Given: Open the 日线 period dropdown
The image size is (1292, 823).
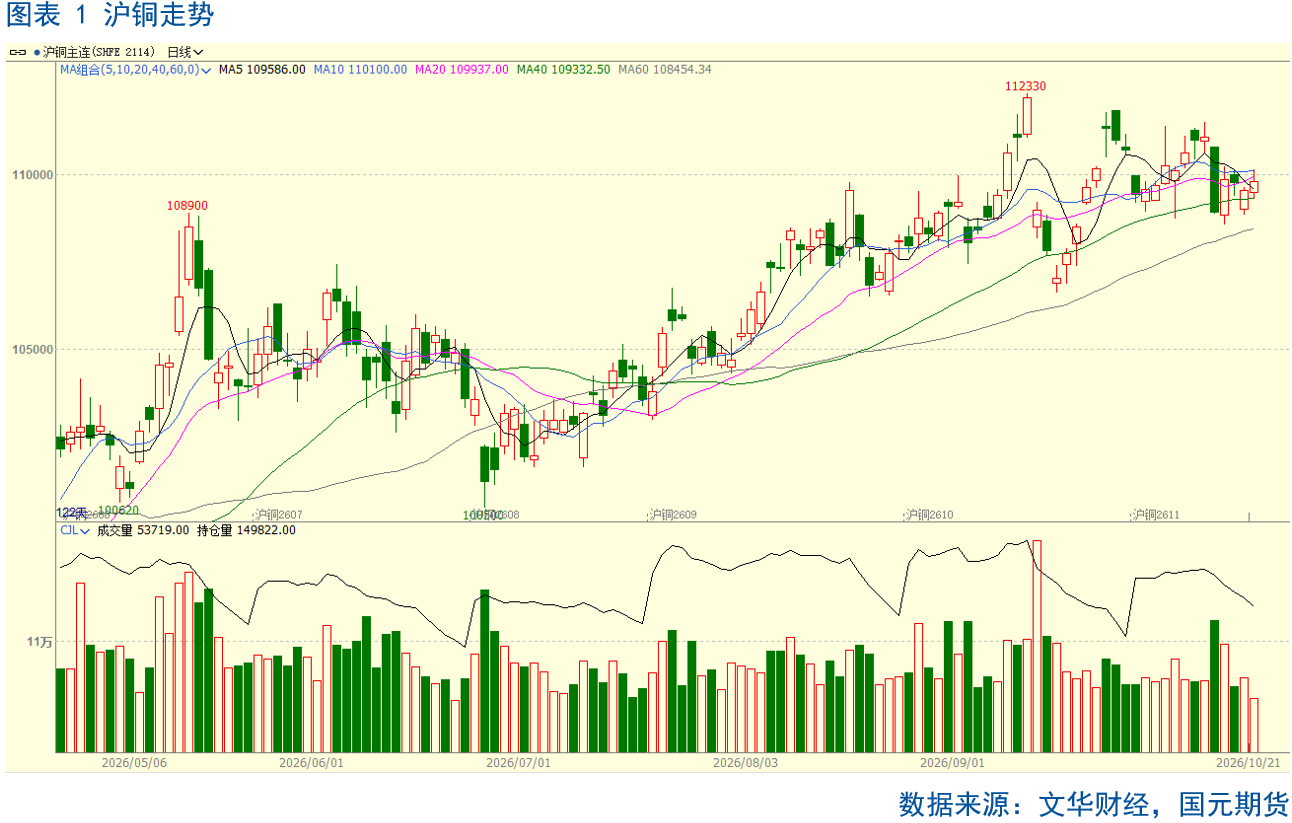Looking at the screenshot, I should click(185, 52).
